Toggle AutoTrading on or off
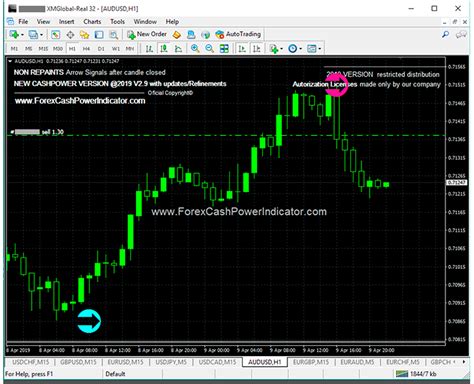 (x=238, y=34)
